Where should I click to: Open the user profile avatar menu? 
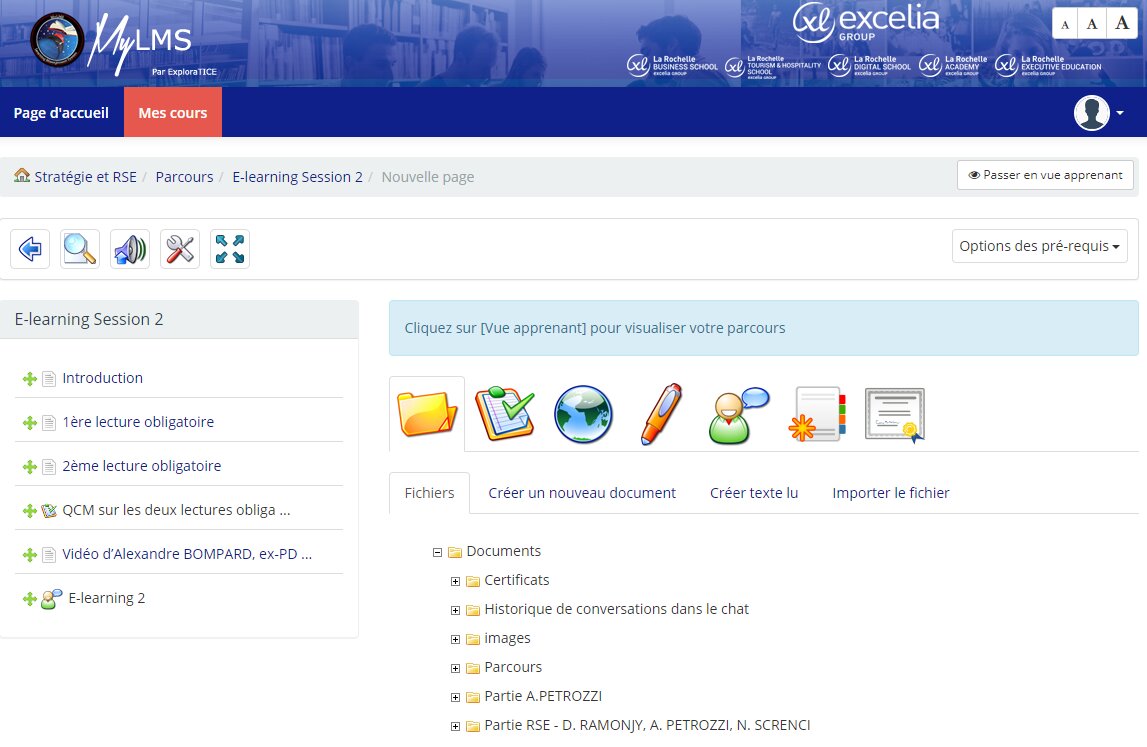tap(1098, 113)
